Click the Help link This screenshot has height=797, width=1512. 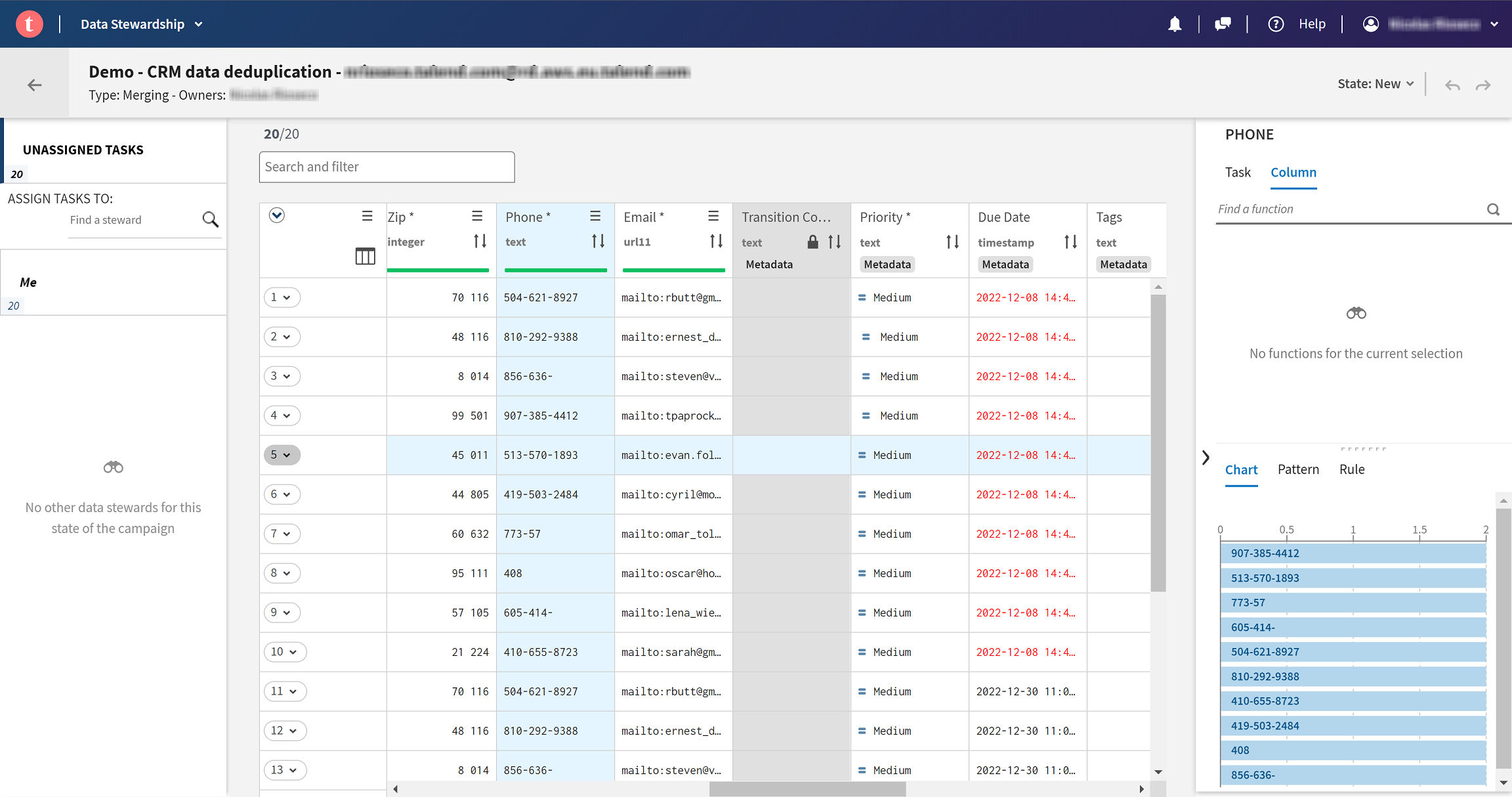tap(1312, 24)
